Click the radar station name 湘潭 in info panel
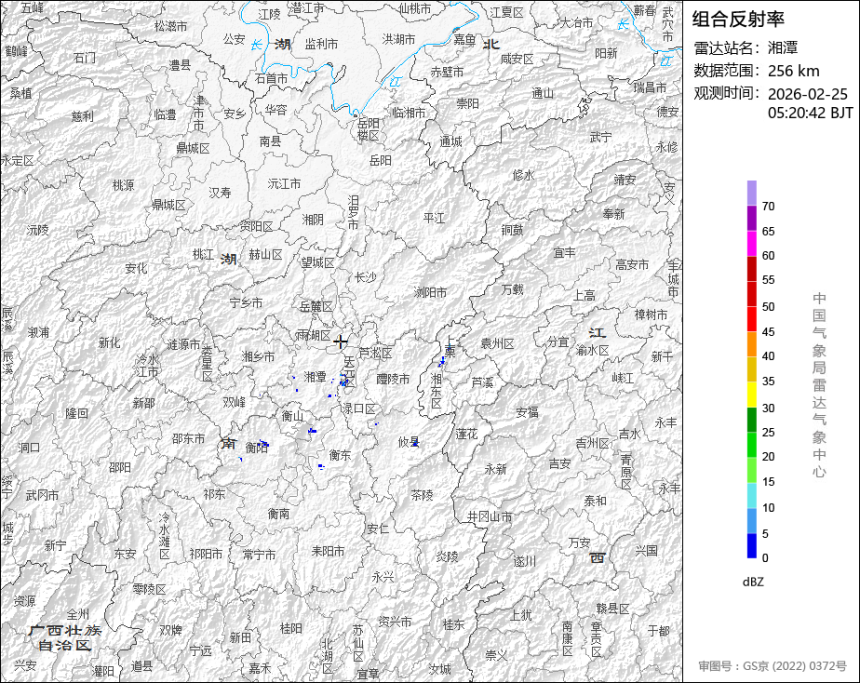Viewport: 860px width, 683px height. [783, 48]
